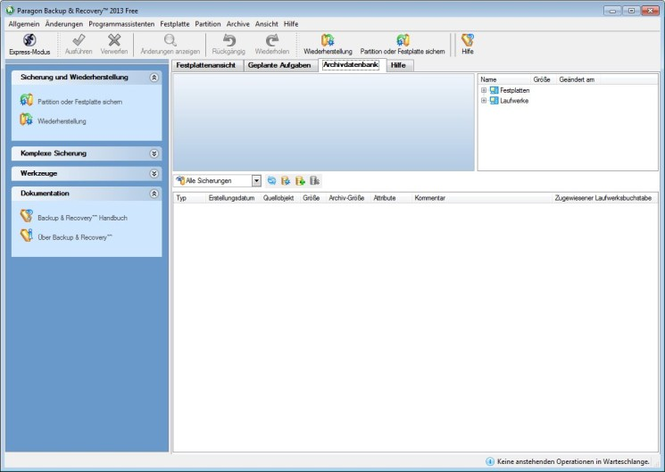Open the Über Backup & Recovery link
The image size is (665, 472).
[x=75, y=237]
